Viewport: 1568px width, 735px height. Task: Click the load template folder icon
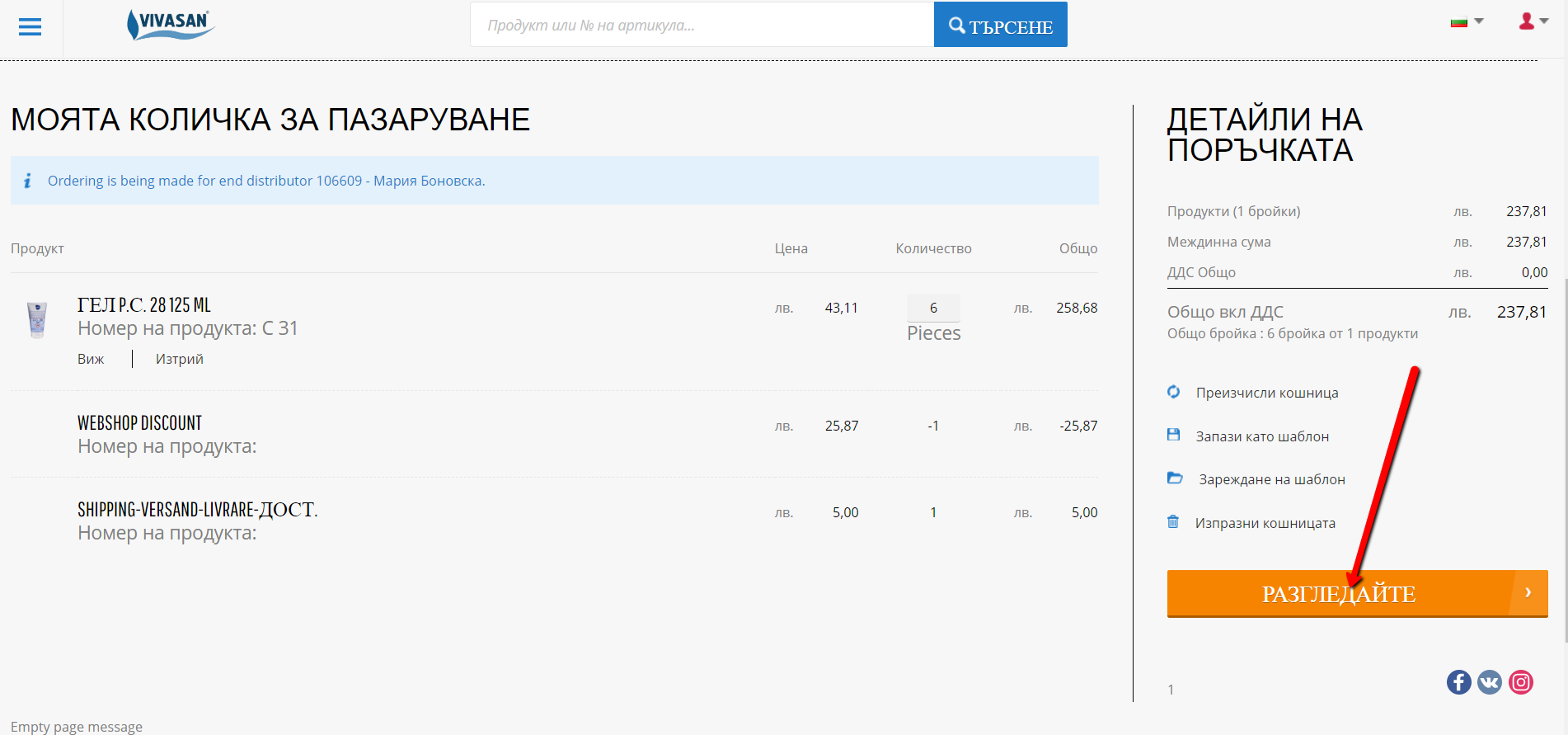[x=1175, y=478]
